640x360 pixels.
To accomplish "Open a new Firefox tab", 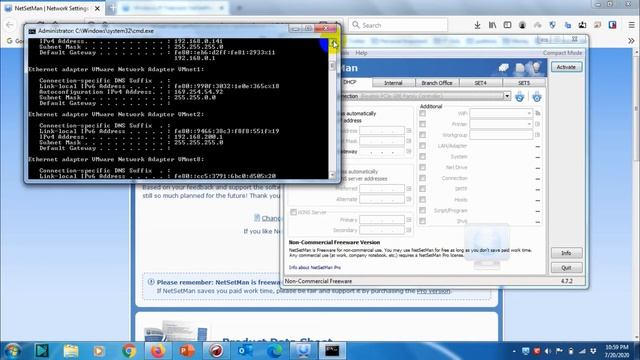I will click(x=112, y=8).
